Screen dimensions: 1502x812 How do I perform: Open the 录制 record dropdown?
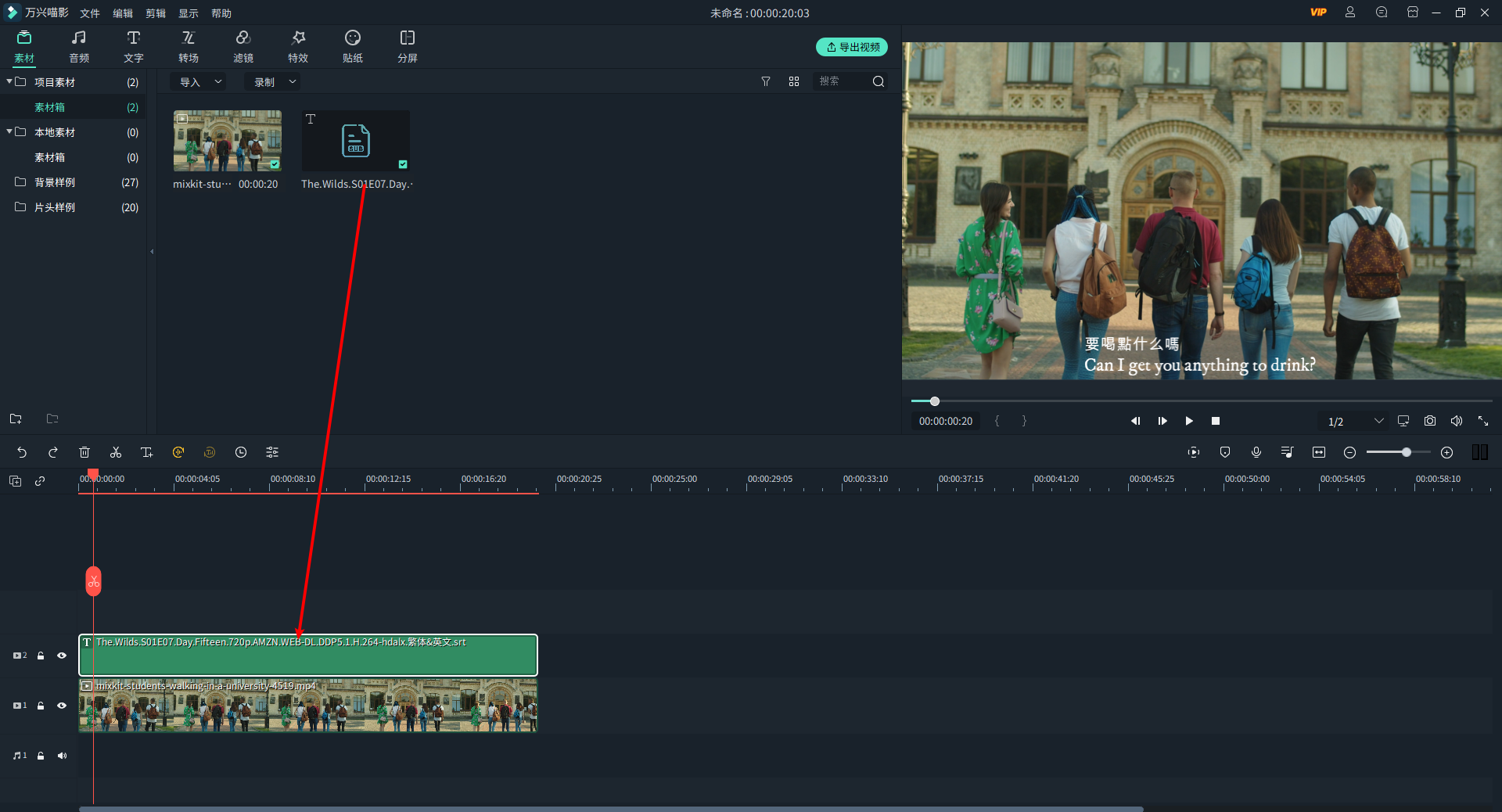(x=274, y=81)
